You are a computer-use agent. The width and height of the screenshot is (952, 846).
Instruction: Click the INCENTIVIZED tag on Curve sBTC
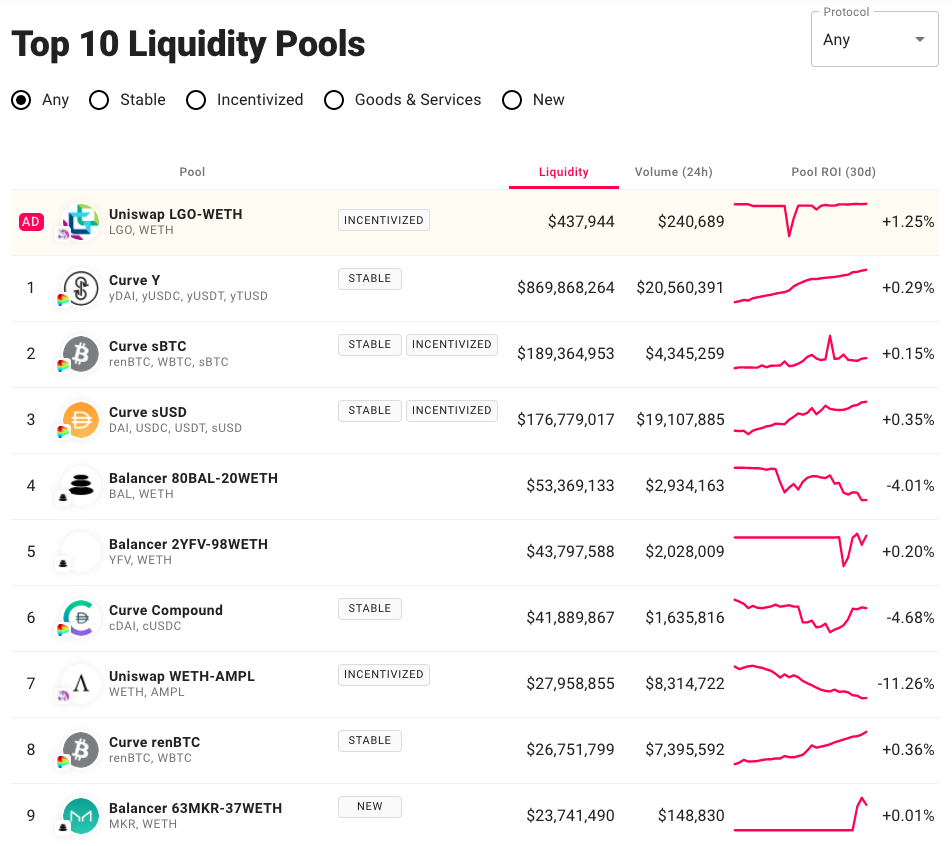click(452, 344)
